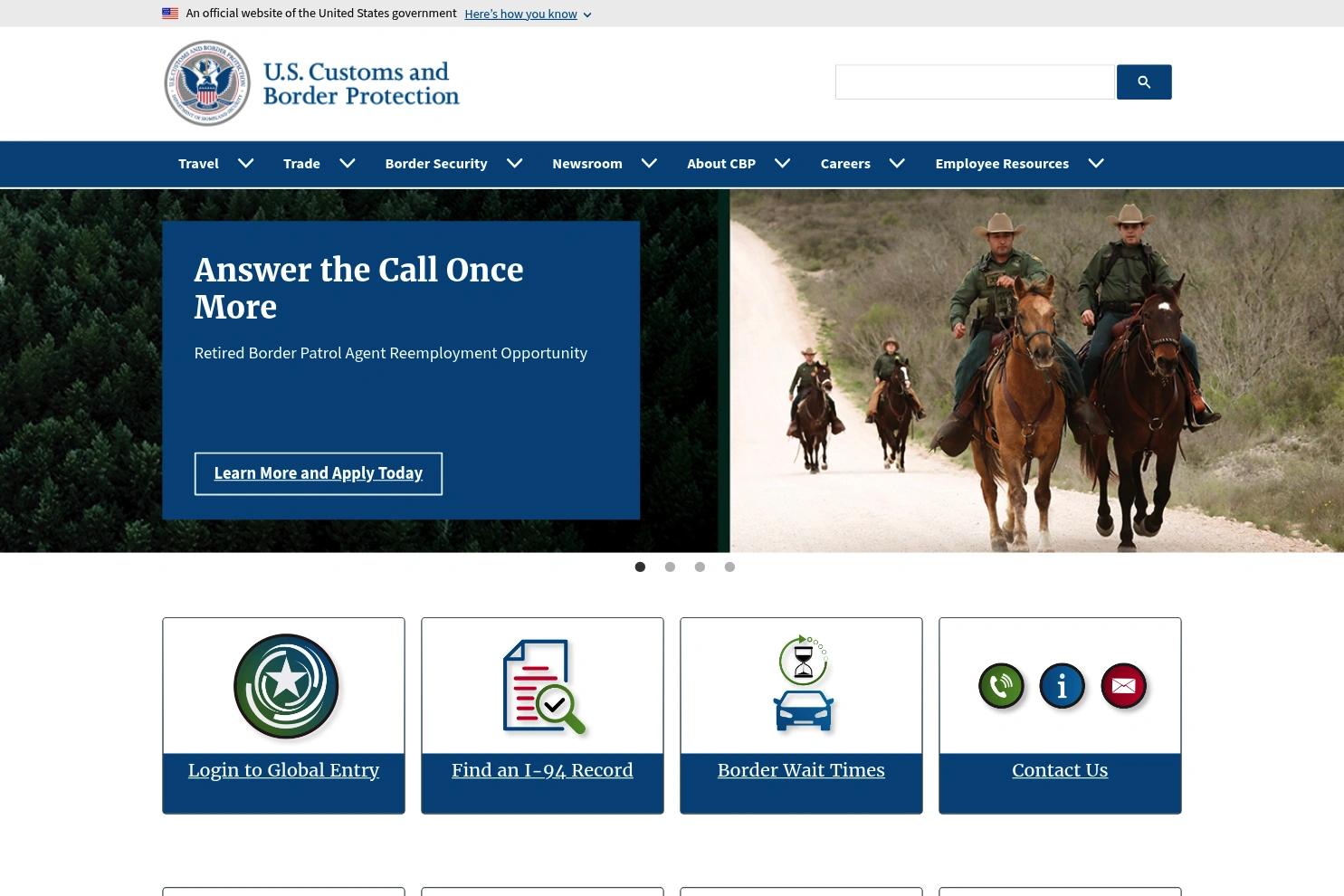Click the "Answer the Call Once More" heading
Viewport: 1344px width, 896px height.
tap(358, 289)
